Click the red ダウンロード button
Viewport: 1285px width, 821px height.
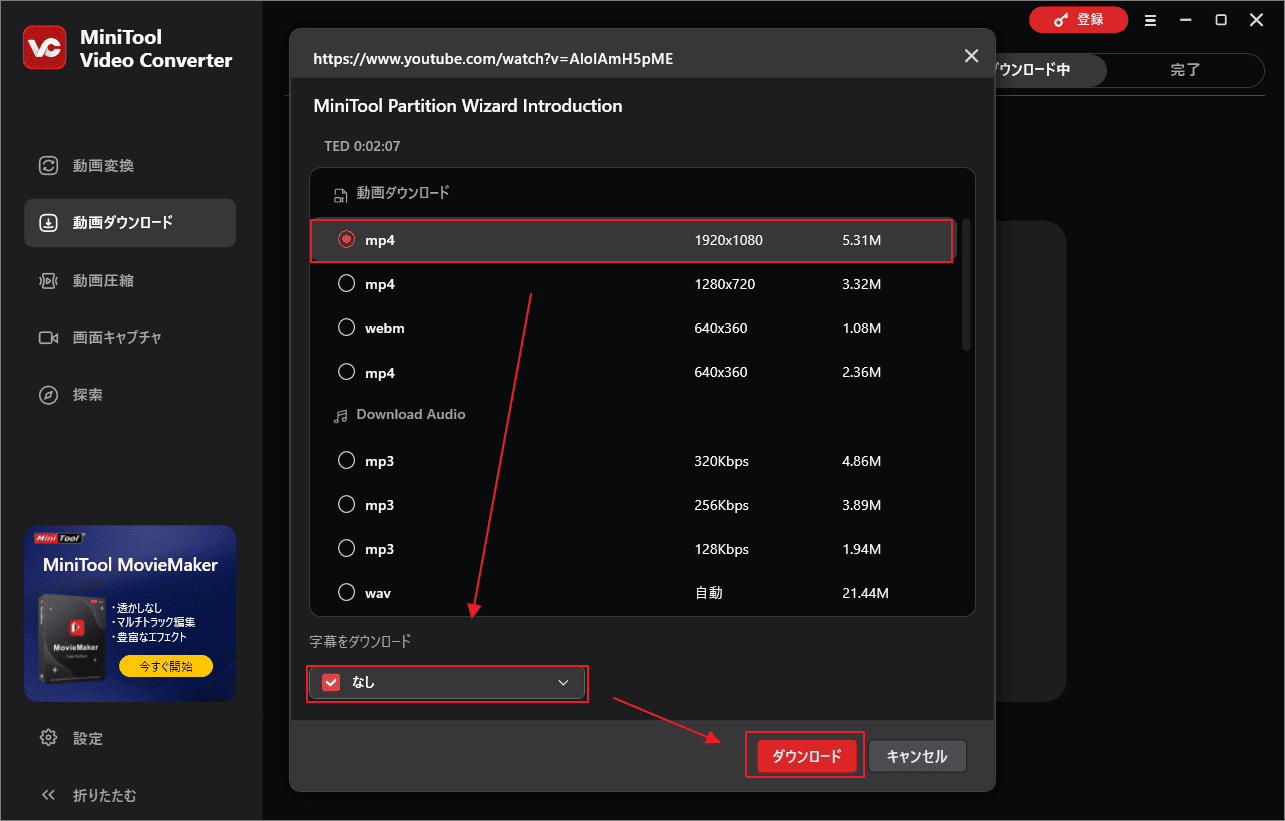pos(807,756)
